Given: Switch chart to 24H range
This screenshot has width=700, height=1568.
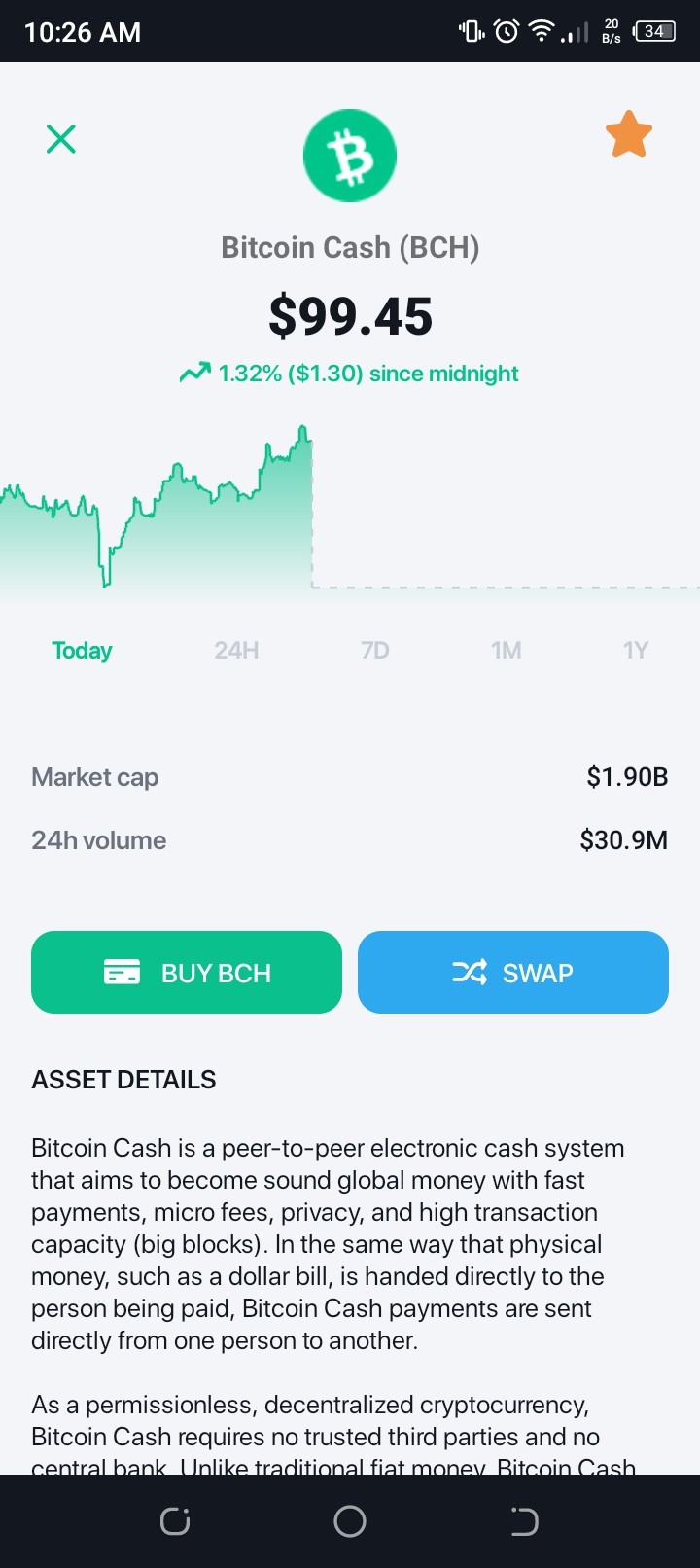Looking at the screenshot, I should pyautogui.click(x=236, y=650).
